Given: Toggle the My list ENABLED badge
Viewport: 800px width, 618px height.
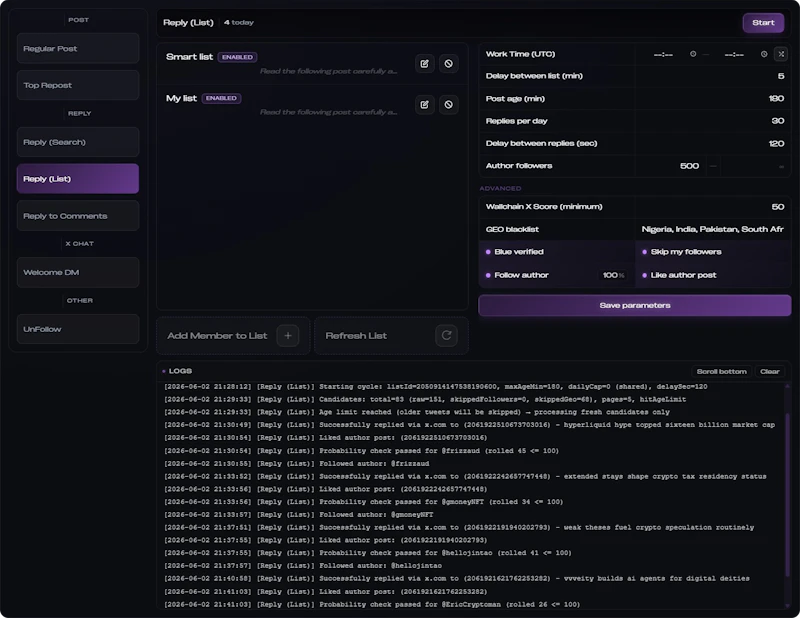Looking at the screenshot, I should pyautogui.click(x=221, y=98).
